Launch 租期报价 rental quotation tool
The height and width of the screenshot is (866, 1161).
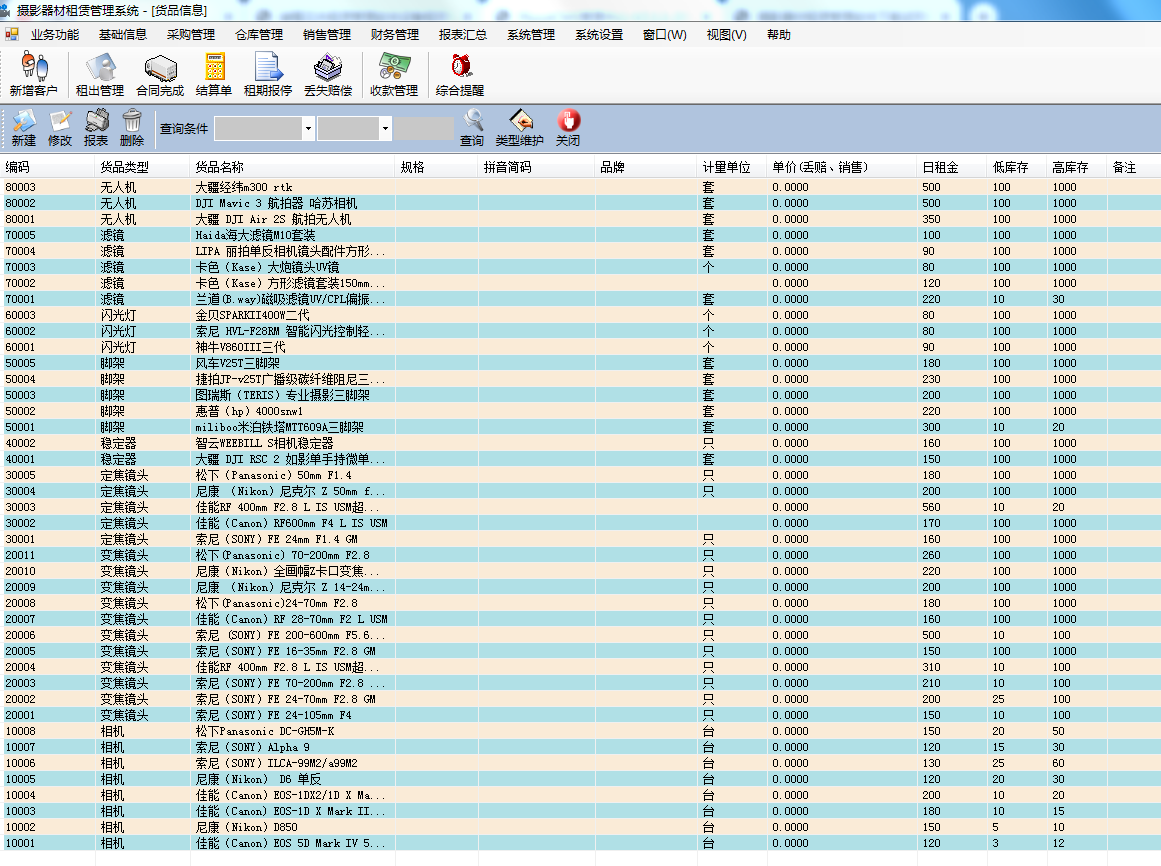(x=268, y=74)
